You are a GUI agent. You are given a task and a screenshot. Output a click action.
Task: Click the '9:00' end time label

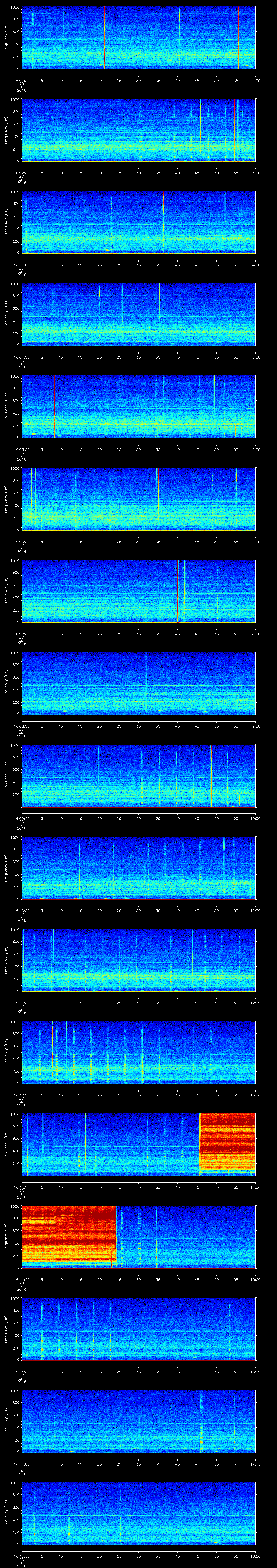256,726
